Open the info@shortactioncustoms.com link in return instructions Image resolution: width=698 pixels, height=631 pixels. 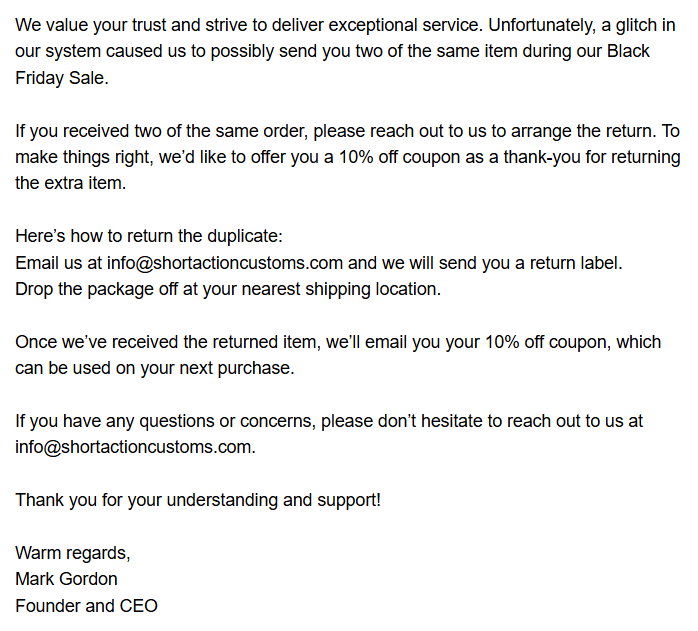225,263
